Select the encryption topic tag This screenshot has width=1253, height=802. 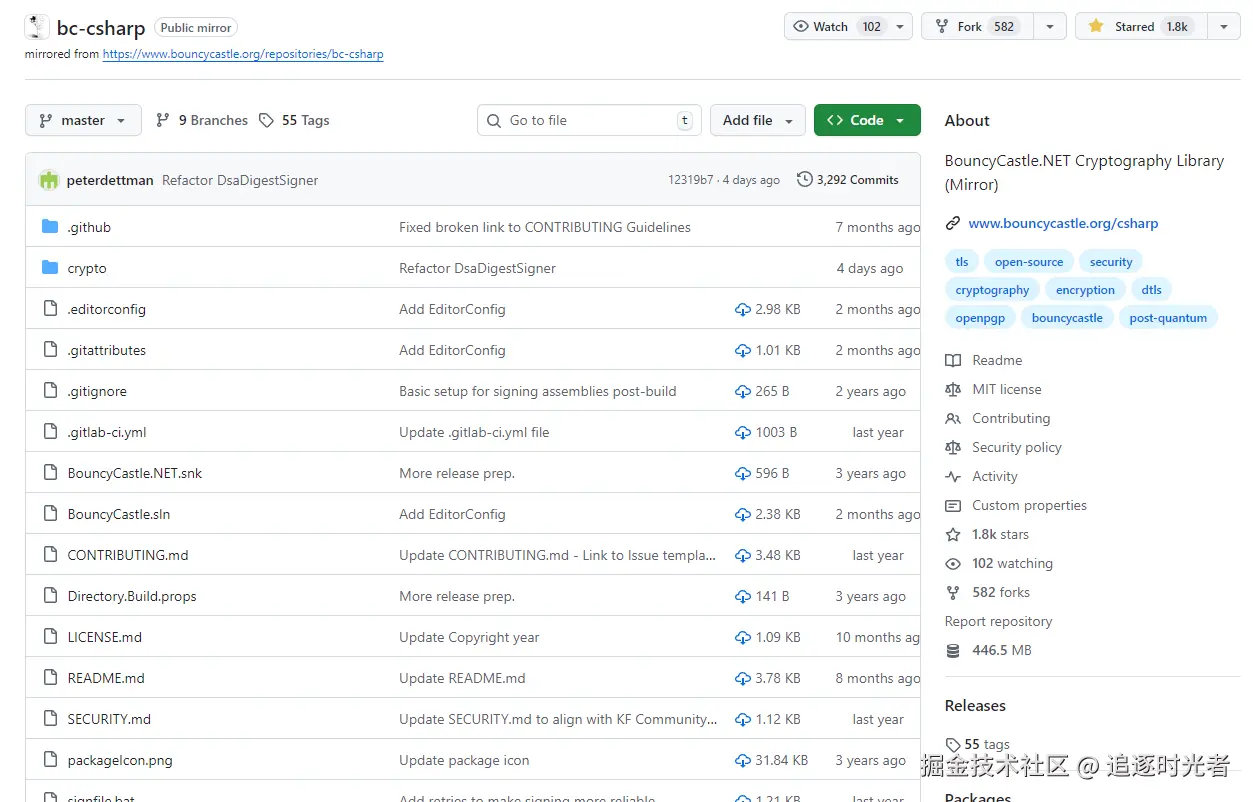point(1085,290)
